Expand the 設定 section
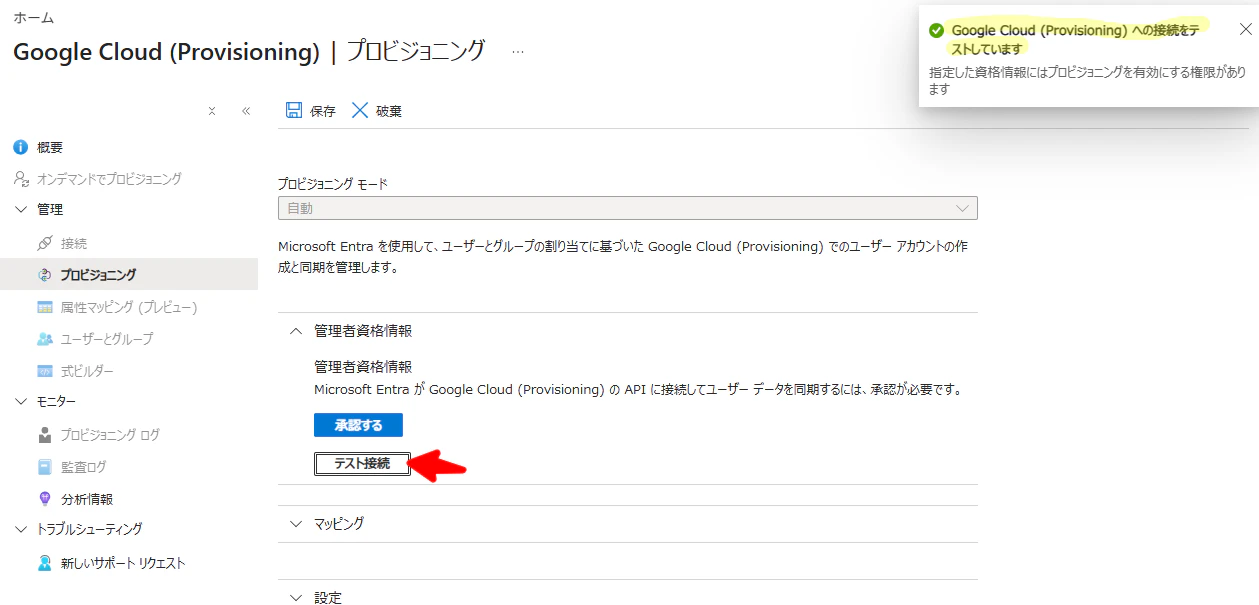Image resolution: width=1259 pixels, height=605 pixels. coord(295,598)
